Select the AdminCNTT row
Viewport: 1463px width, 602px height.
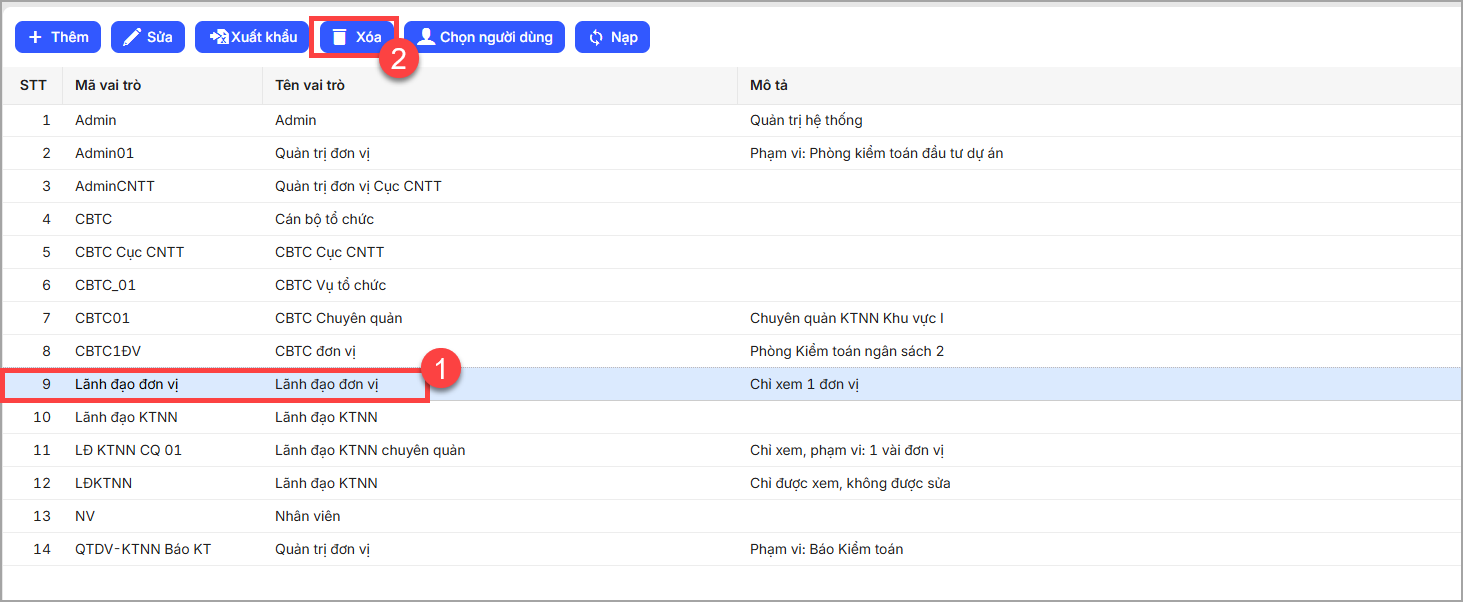click(x=115, y=186)
